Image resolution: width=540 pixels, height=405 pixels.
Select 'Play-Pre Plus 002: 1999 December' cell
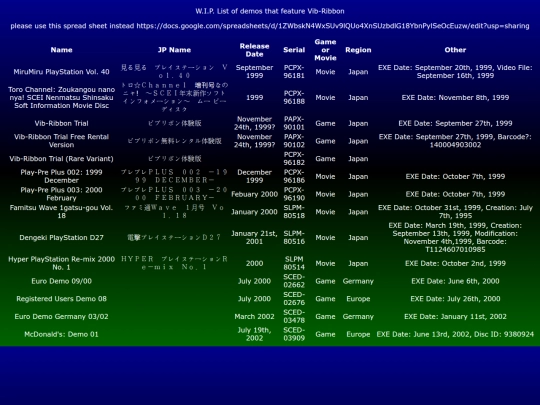[61, 176]
